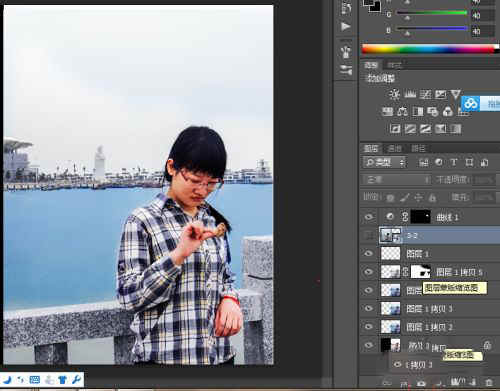Show the hidden selected layer's visibility
Screen dimensions: 500x391
coord(368,235)
